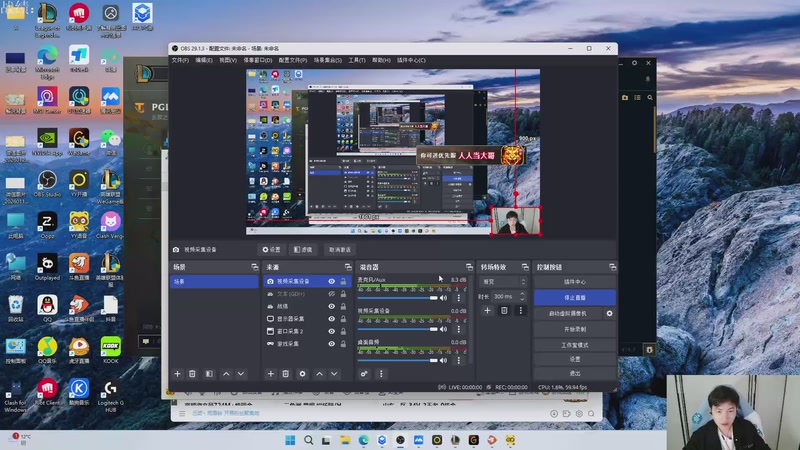800x450 pixels.
Task: Click the 开始录制 button
Action: point(574,328)
